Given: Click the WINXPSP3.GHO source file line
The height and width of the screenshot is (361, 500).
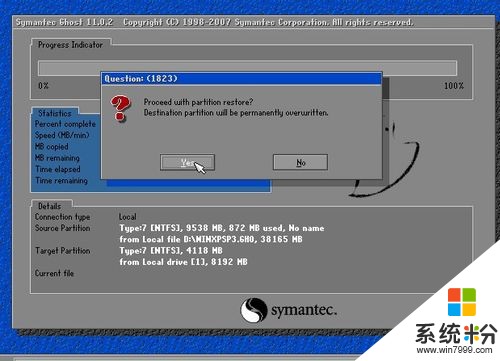Looking at the screenshot, I should click(x=211, y=239).
